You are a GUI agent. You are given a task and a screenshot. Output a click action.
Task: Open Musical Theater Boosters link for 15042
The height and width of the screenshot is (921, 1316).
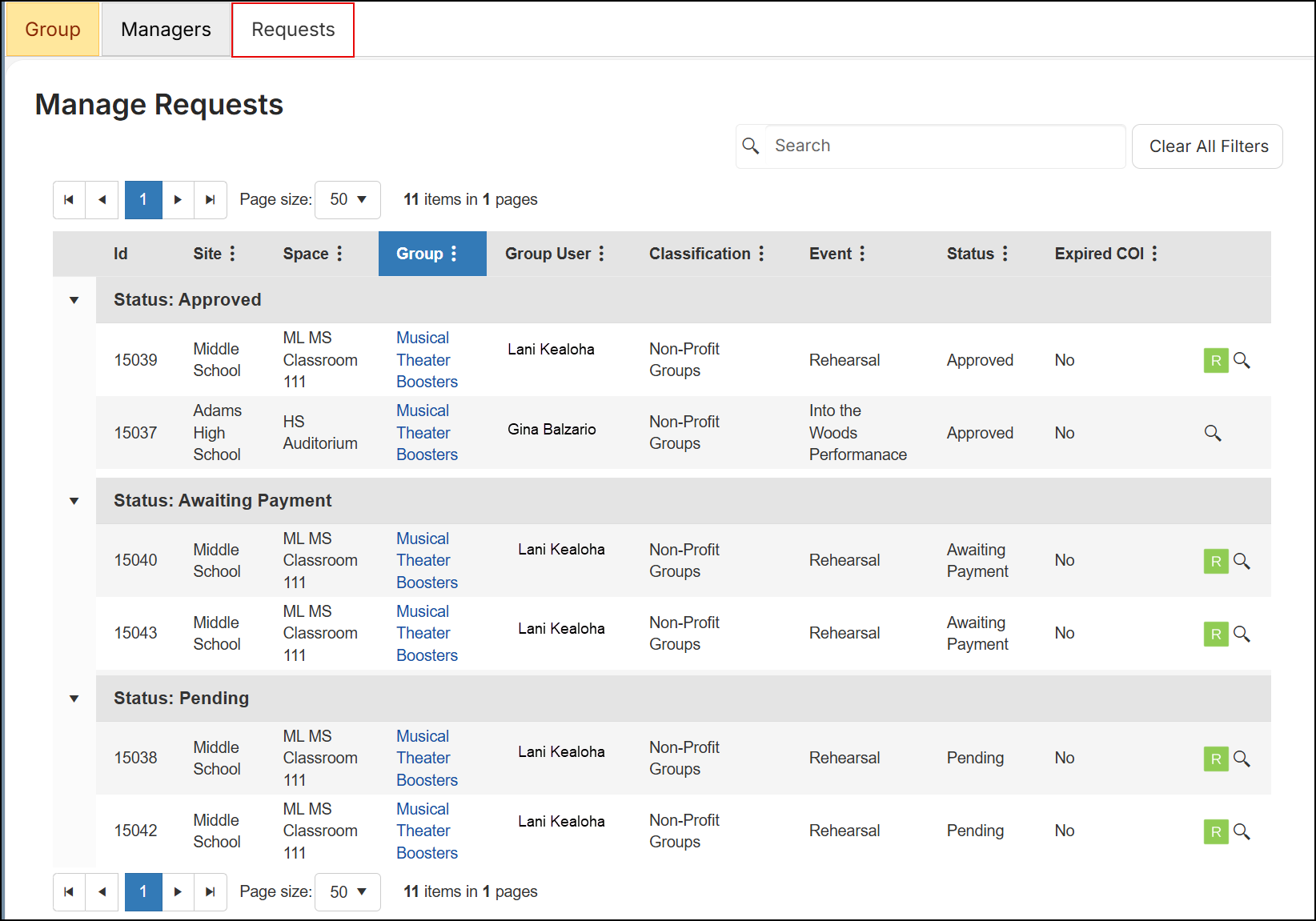coord(427,831)
